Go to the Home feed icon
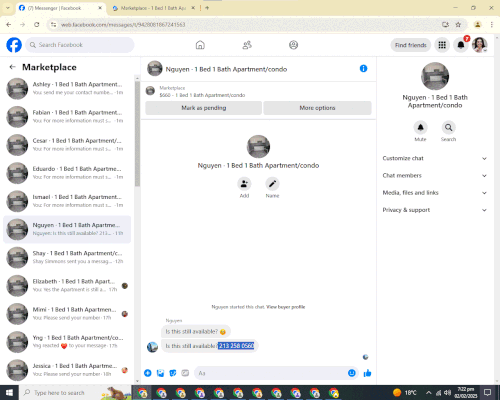 pyautogui.click(x=200, y=45)
